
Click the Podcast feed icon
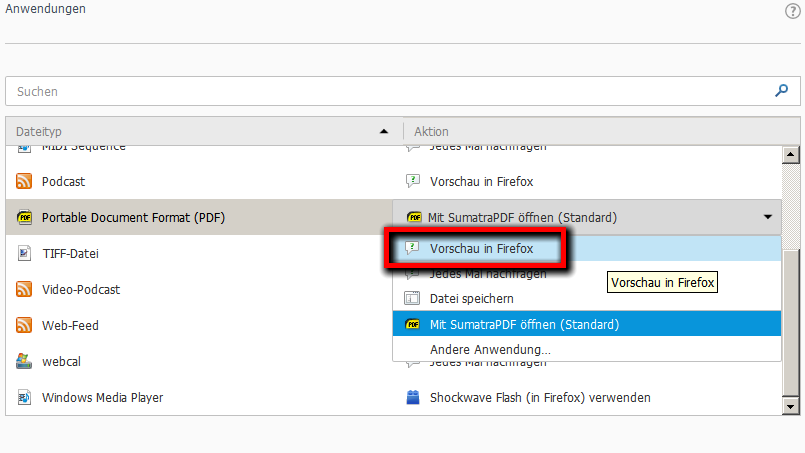coord(24,181)
